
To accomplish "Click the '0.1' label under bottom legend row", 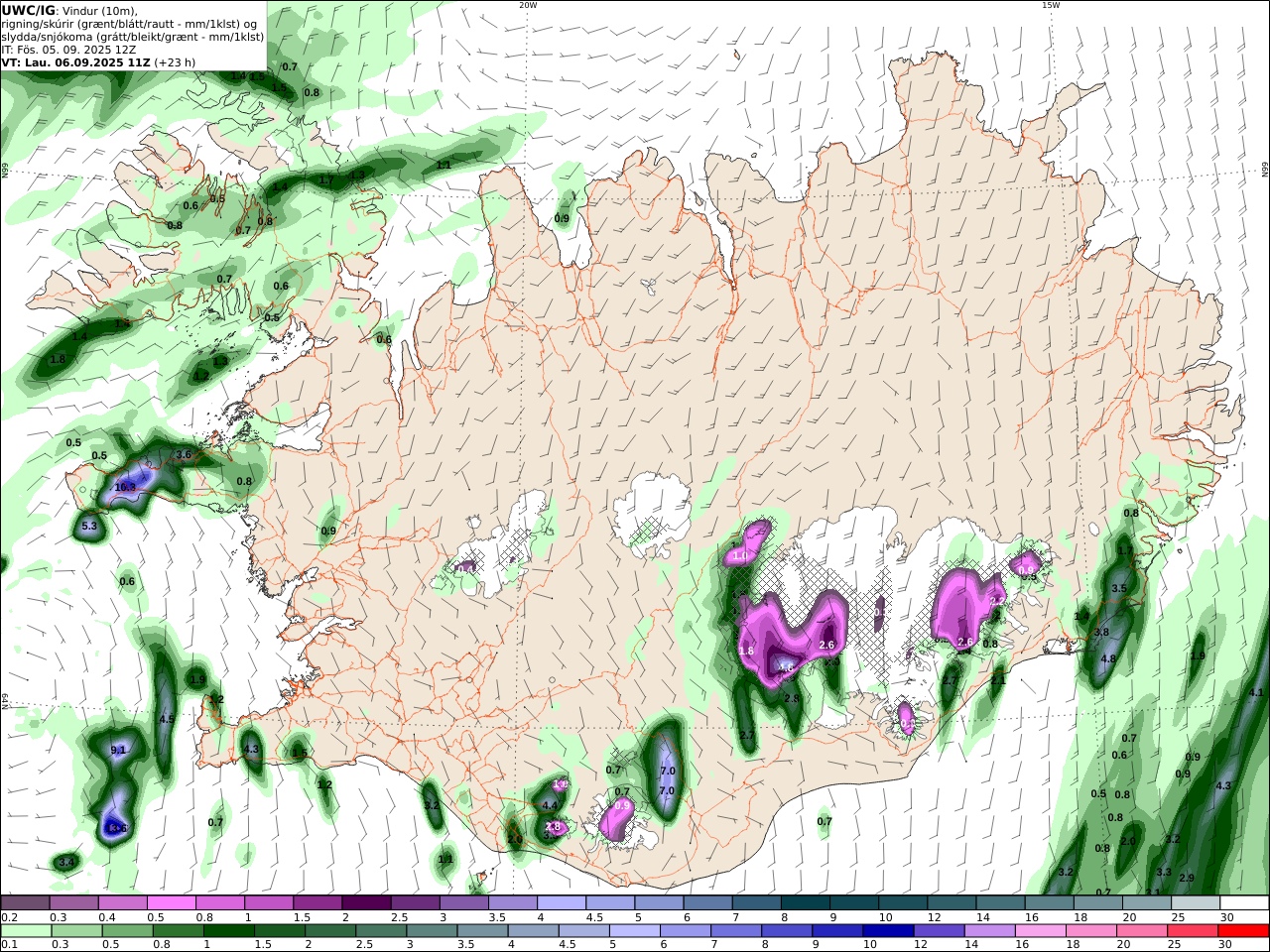I will pos(9,945).
